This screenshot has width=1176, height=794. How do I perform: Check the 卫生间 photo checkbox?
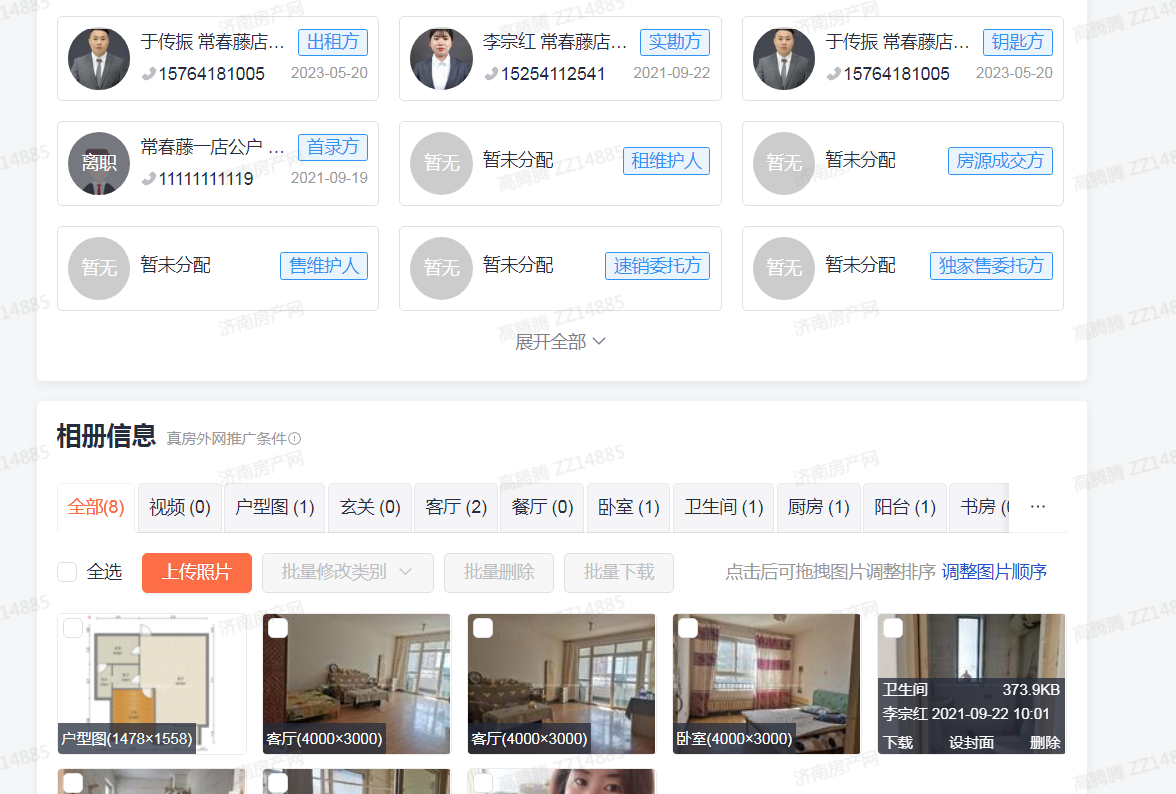tap(892, 628)
